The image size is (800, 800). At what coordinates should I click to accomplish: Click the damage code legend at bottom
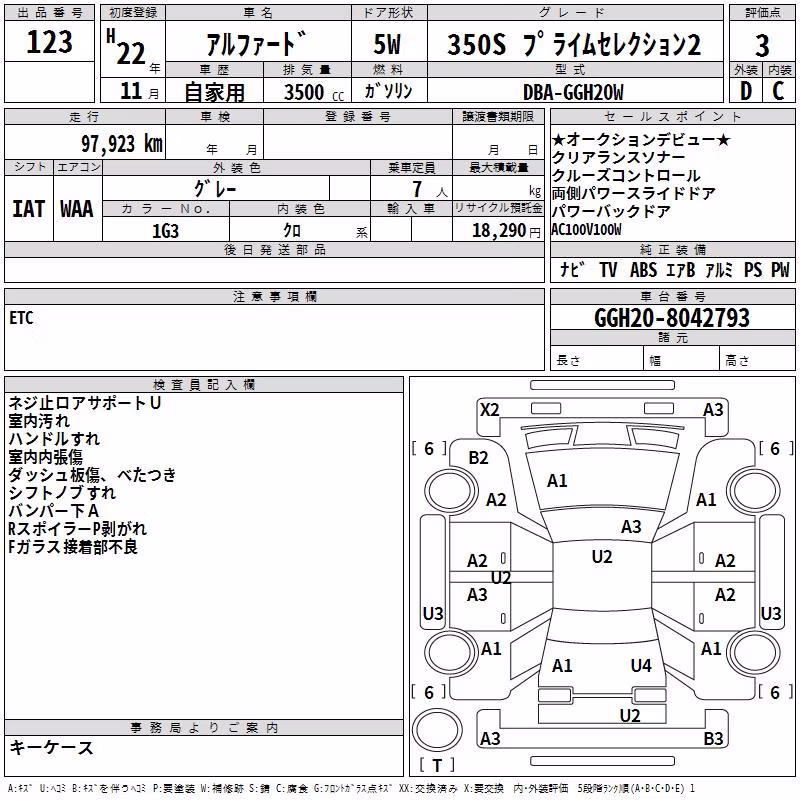point(351,788)
